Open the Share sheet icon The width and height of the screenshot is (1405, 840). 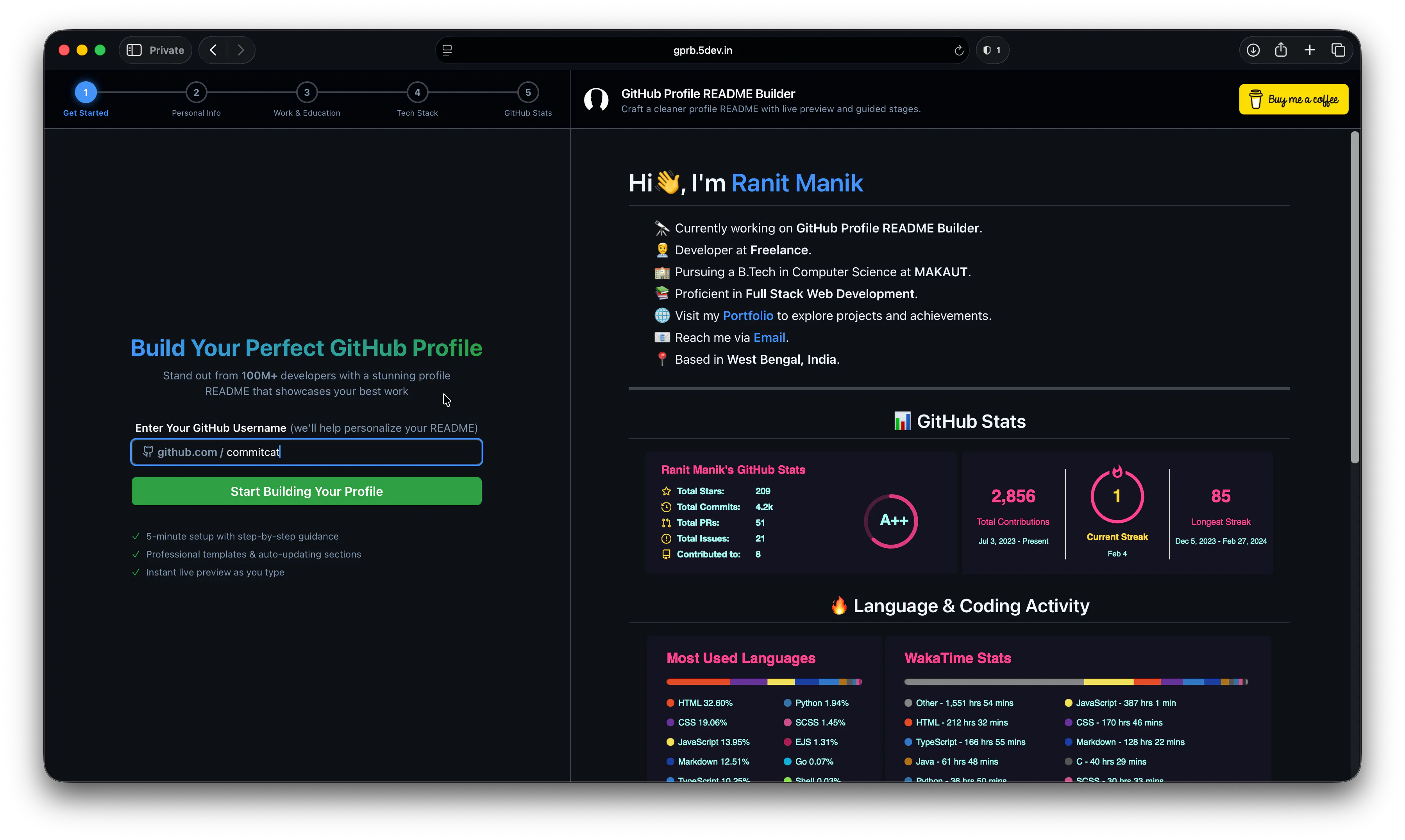coord(1281,50)
